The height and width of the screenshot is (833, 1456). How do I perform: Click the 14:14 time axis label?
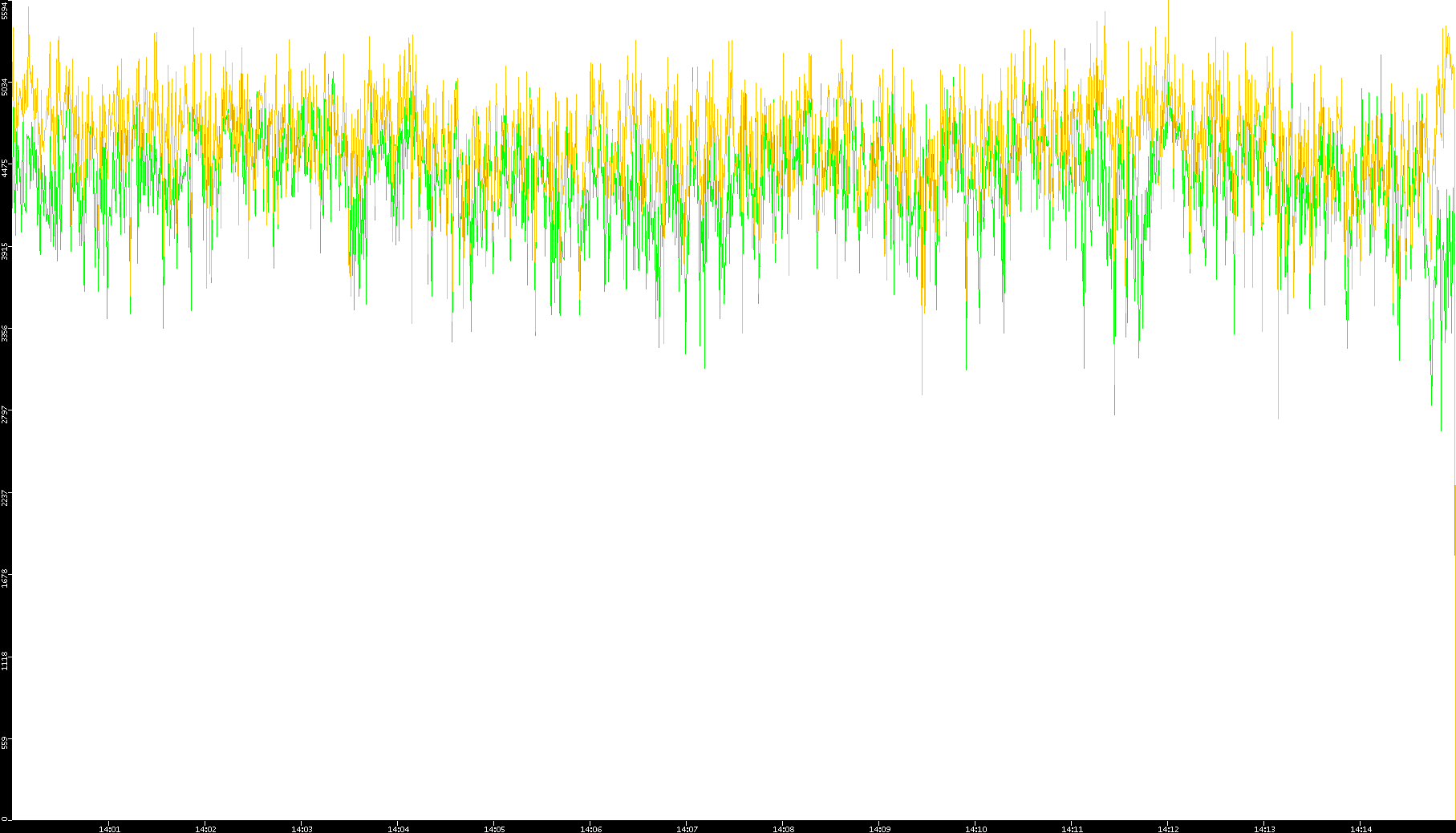pyautogui.click(x=1361, y=829)
